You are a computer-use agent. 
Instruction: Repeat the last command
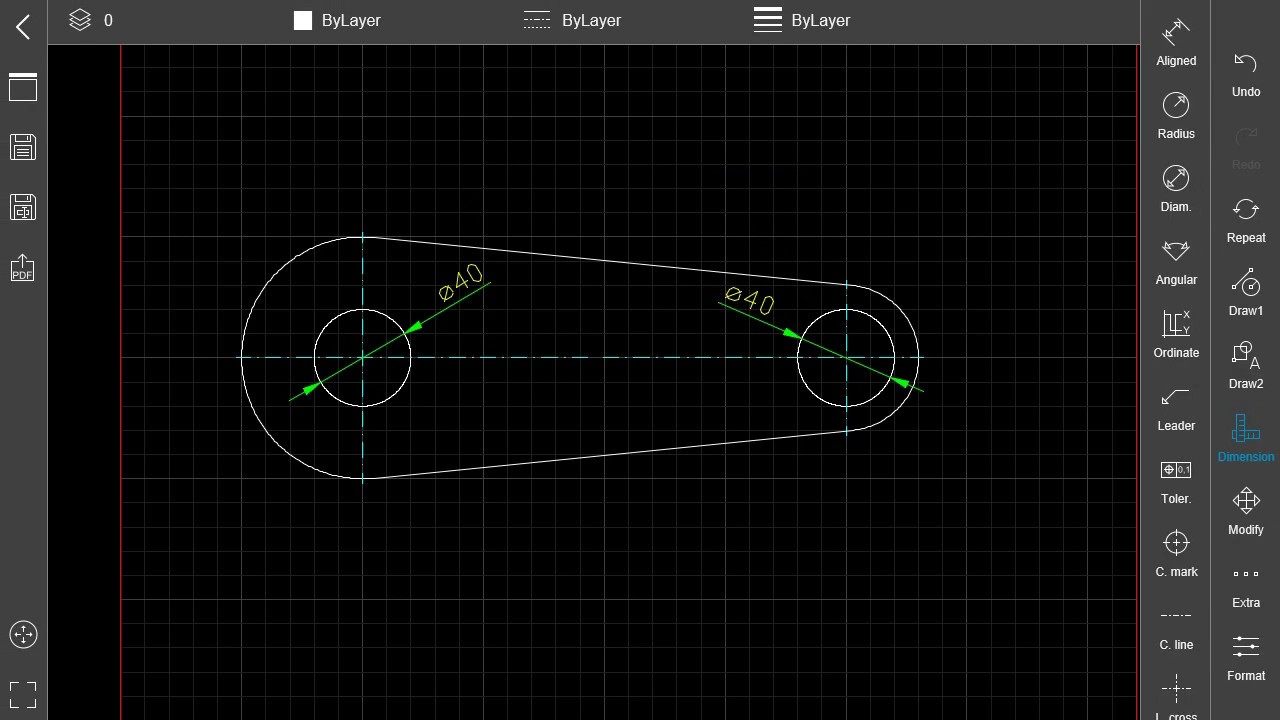(x=1246, y=219)
